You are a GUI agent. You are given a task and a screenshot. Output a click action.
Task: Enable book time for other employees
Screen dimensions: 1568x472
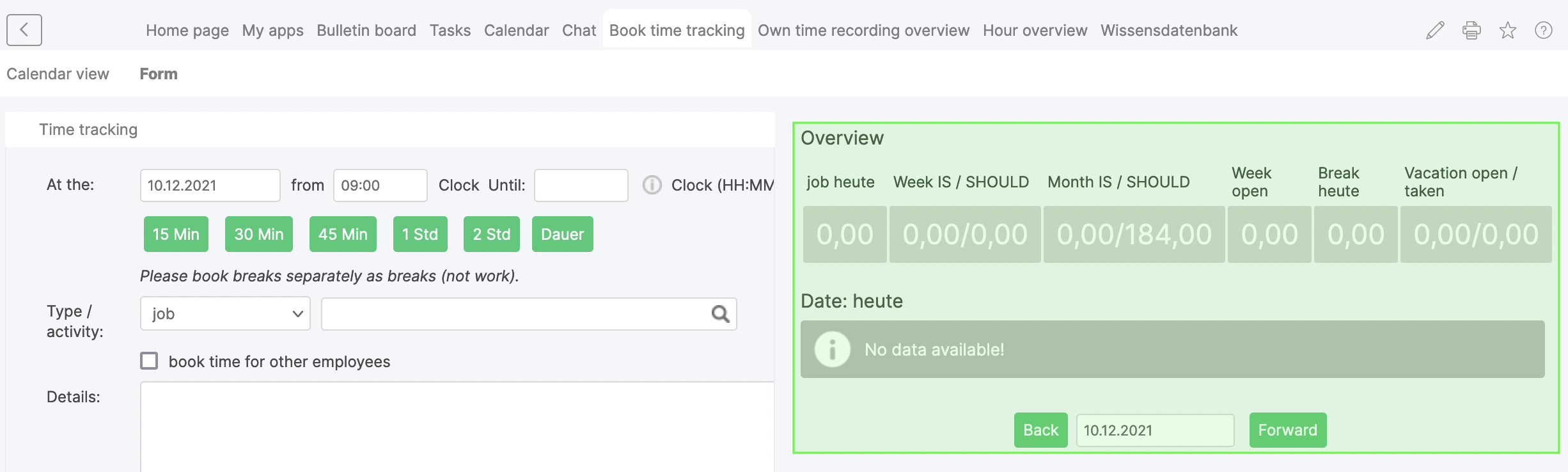[x=150, y=361]
